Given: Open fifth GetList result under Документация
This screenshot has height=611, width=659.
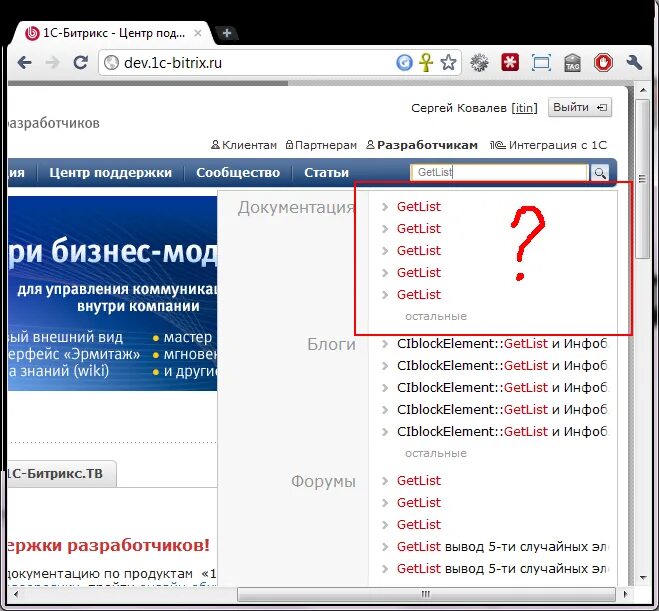Looking at the screenshot, I should pos(419,295).
